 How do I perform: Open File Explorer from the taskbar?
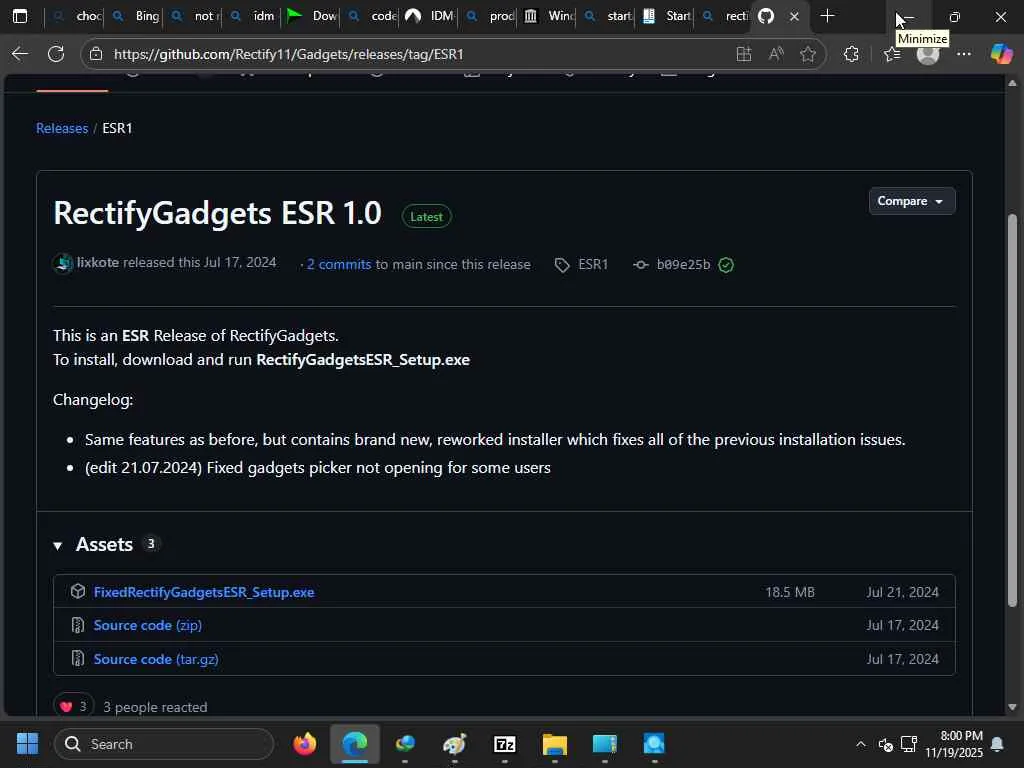pos(554,744)
